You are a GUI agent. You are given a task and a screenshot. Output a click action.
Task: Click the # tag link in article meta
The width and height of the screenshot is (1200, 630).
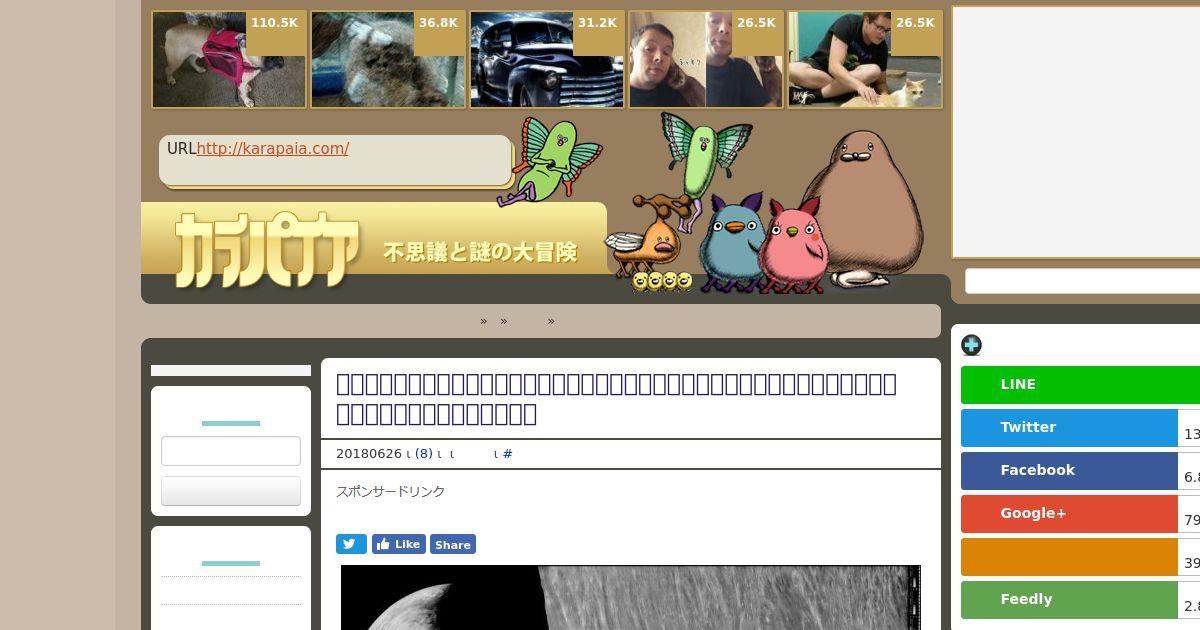pos(508,454)
